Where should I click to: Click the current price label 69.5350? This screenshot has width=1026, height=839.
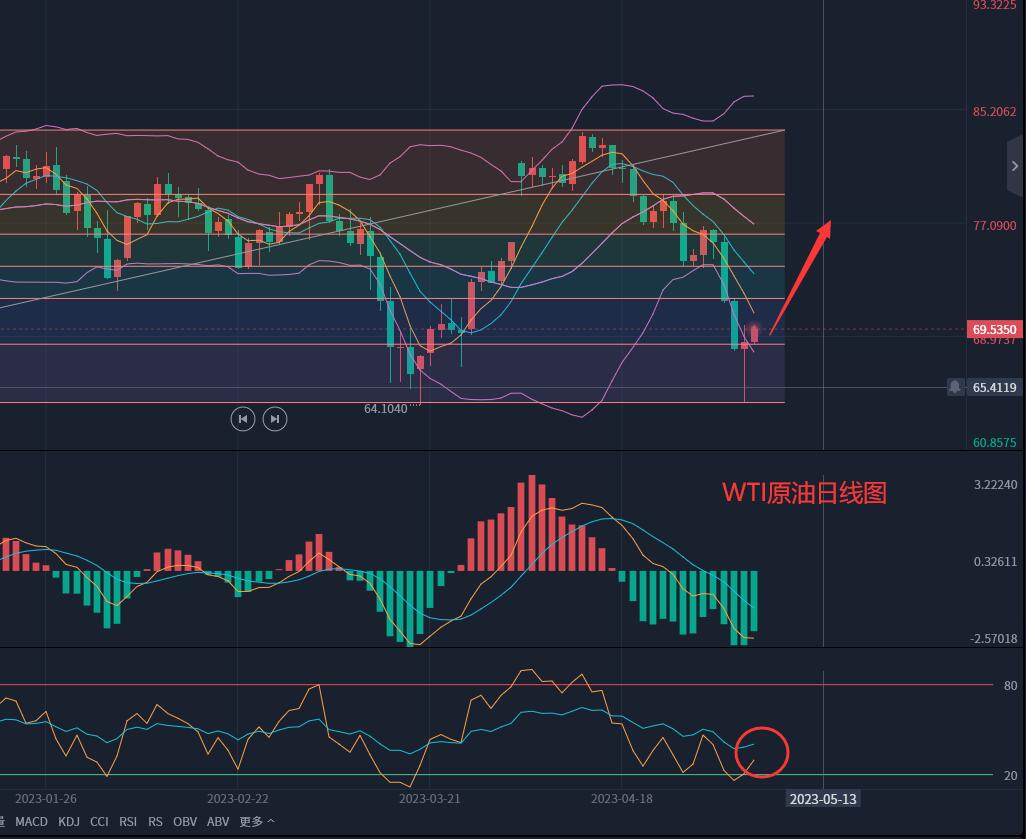pyautogui.click(x=994, y=329)
